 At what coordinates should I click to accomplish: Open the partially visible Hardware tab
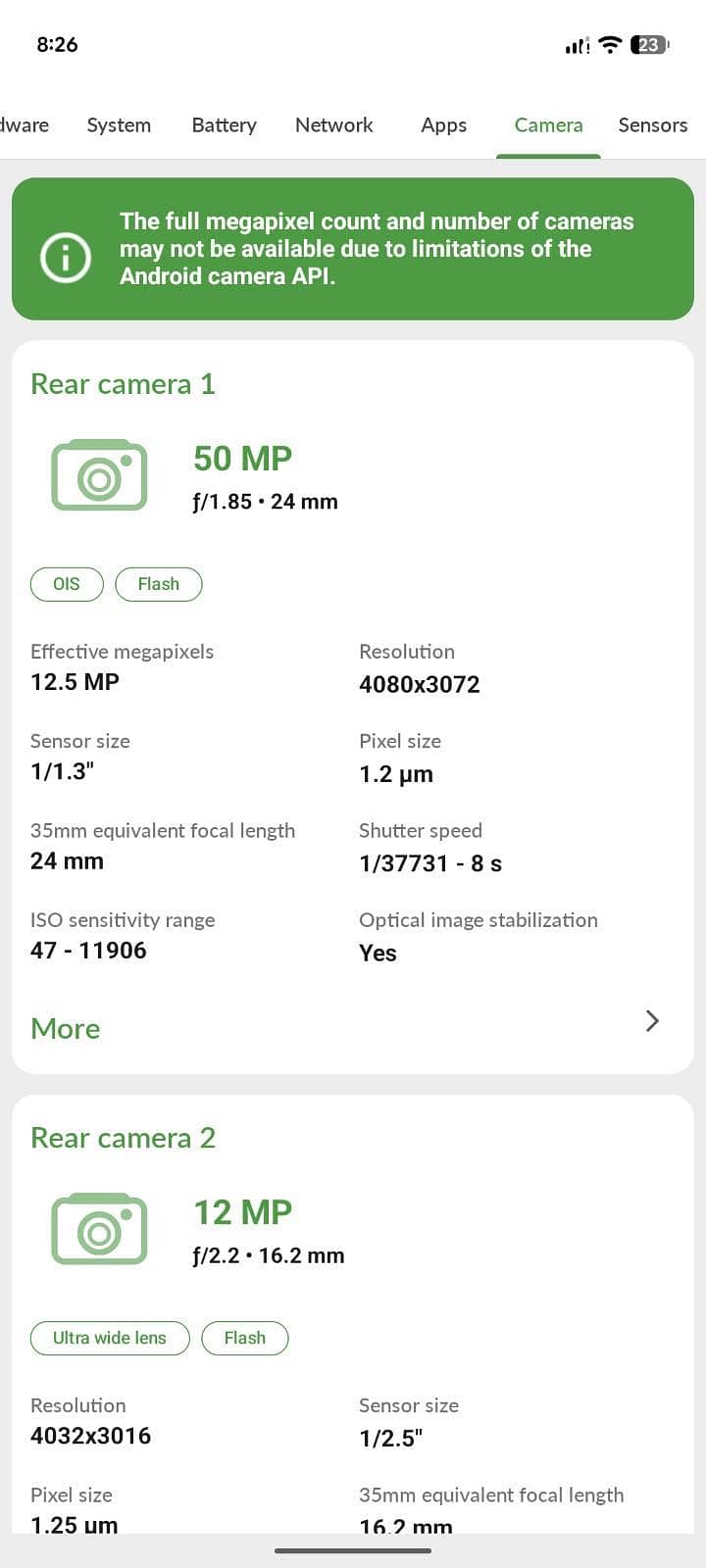(x=25, y=124)
